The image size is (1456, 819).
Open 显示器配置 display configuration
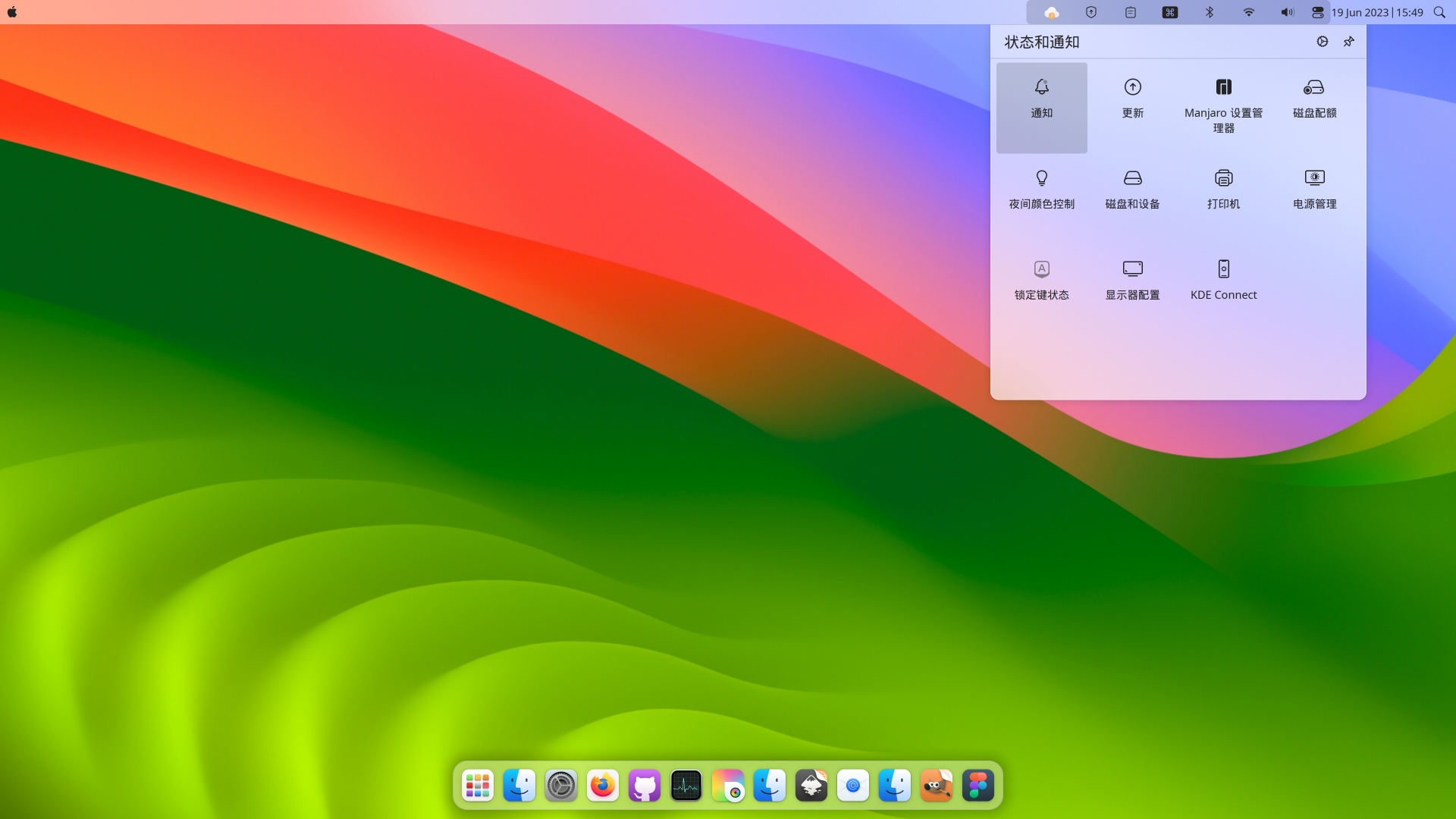pyautogui.click(x=1132, y=290)
